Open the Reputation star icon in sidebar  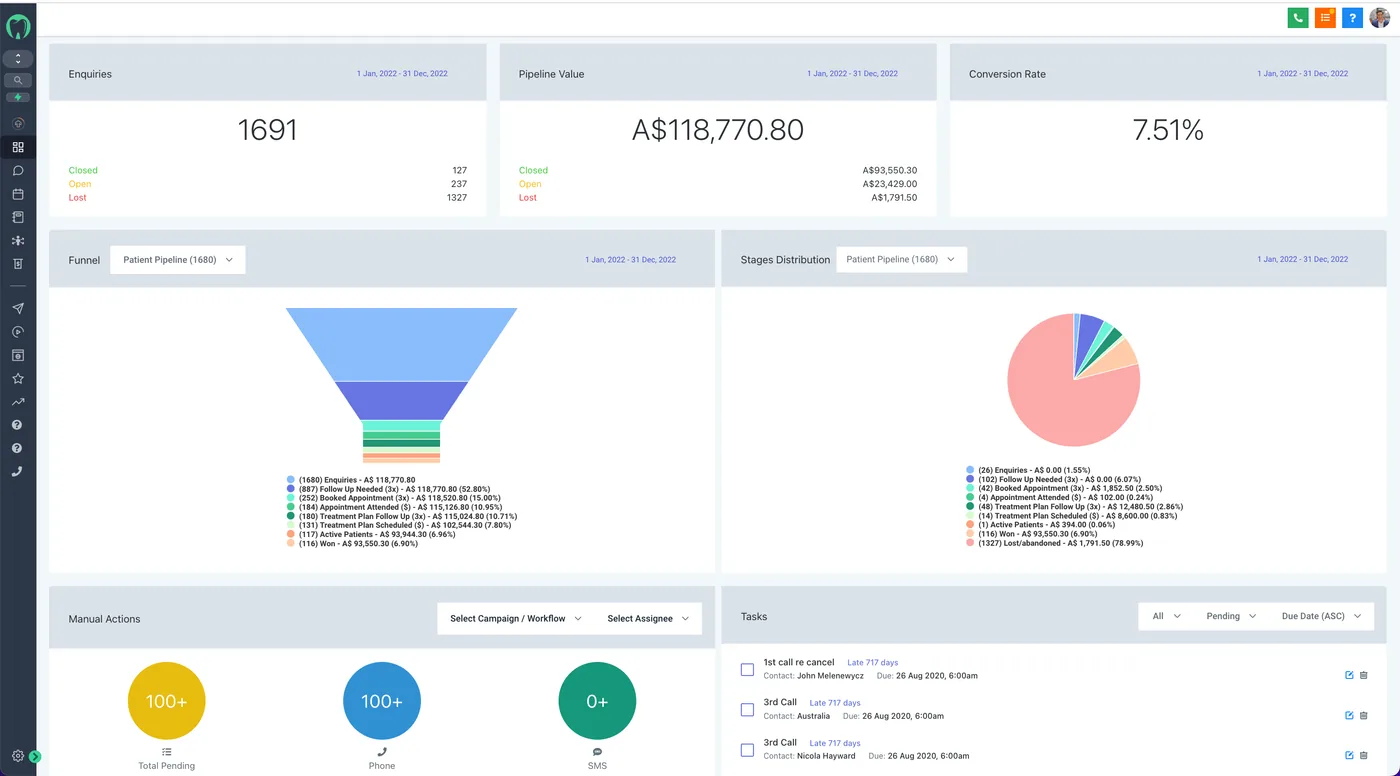18,379
